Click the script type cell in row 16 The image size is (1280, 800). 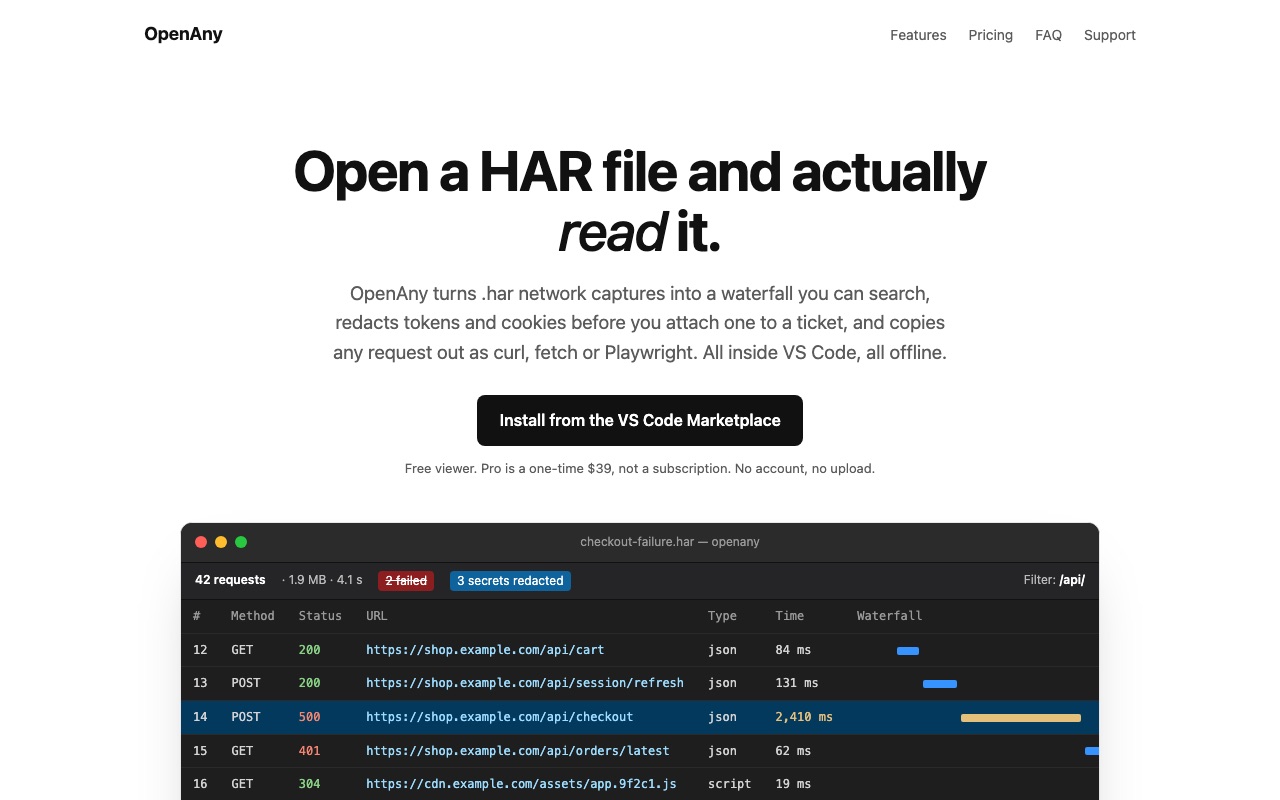(x=729, y=784)
